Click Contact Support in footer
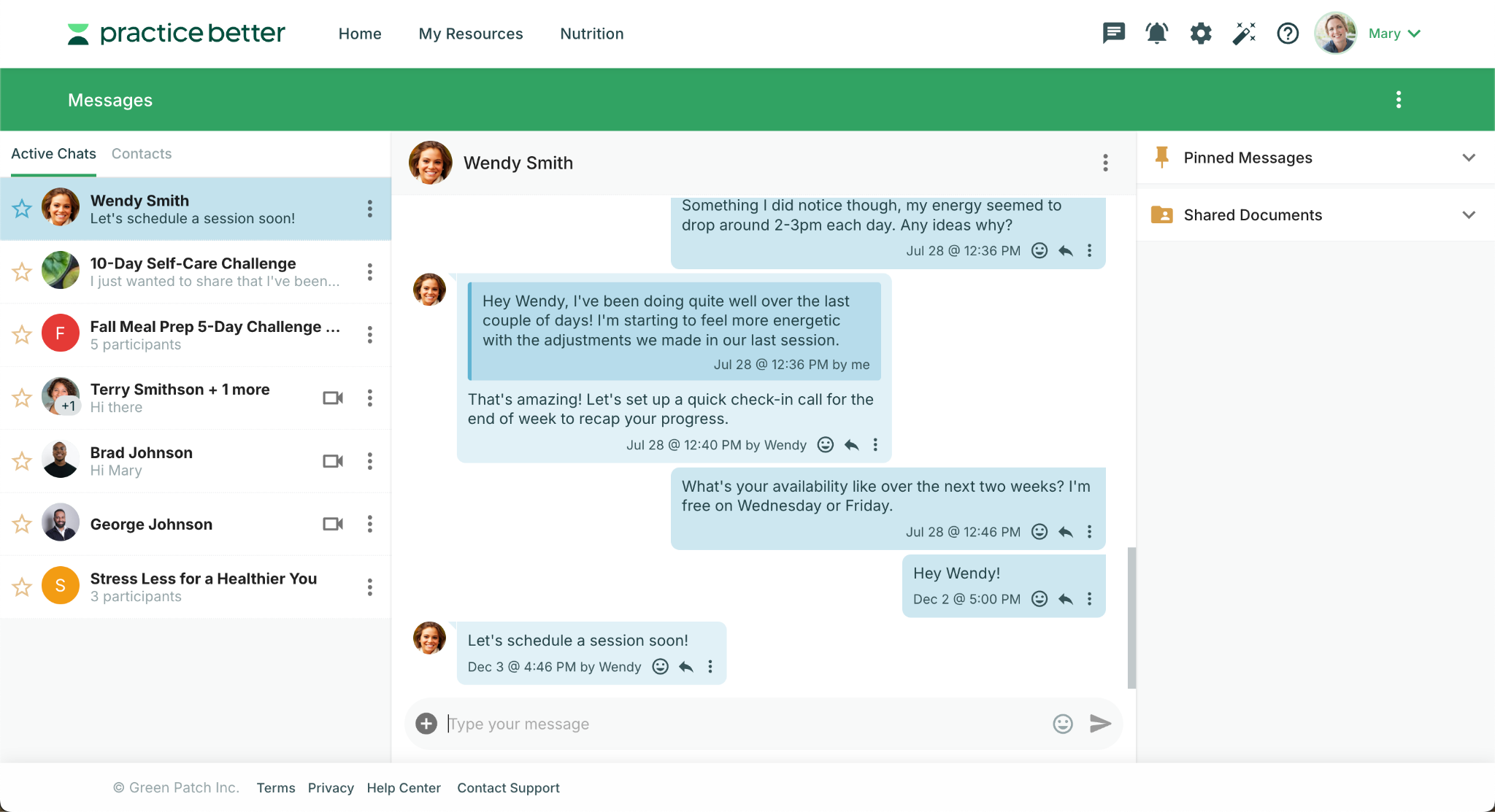The image size is (1495, 812). [508, 788]
